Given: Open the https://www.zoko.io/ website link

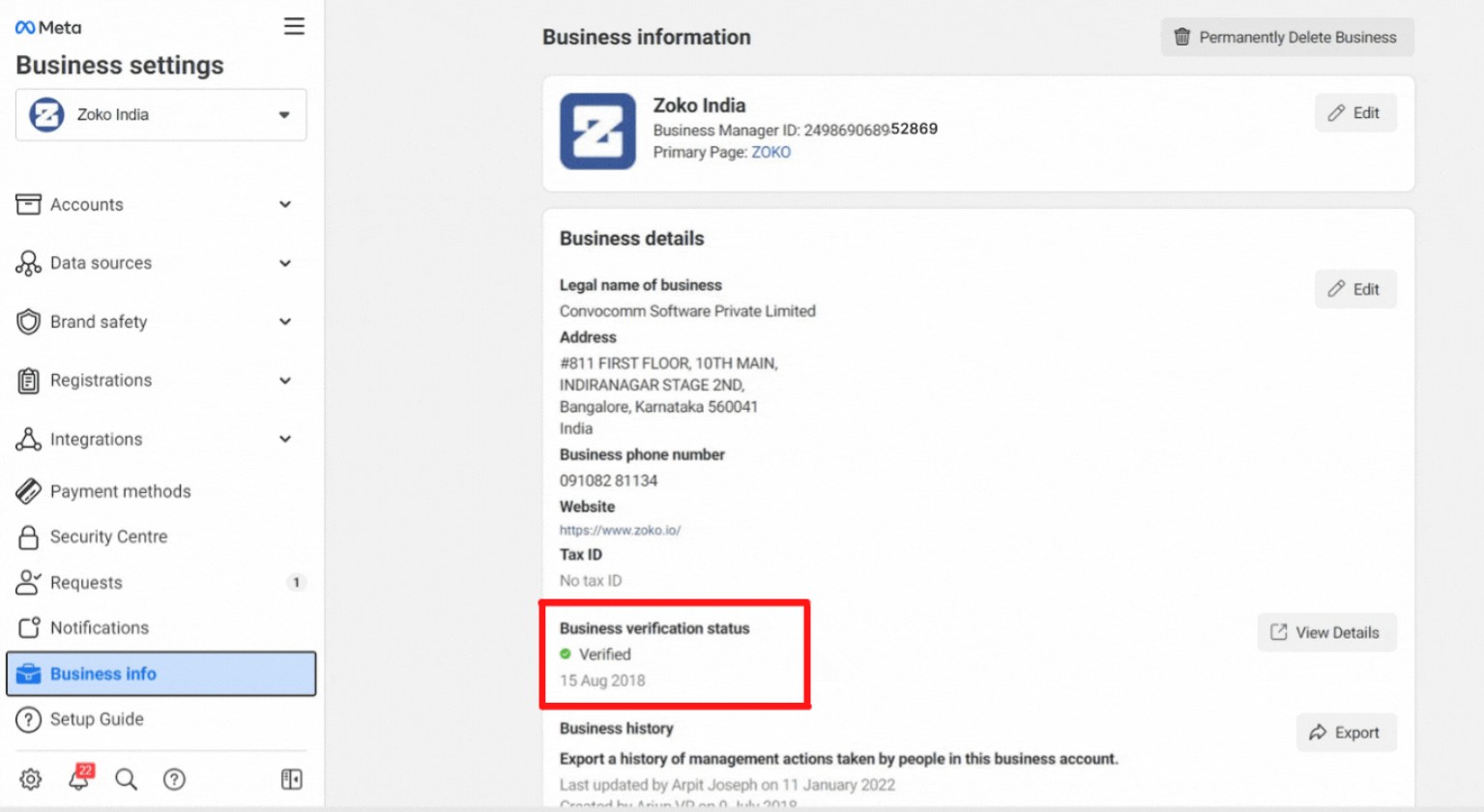Looking at the screenshot, I should 620,530.
